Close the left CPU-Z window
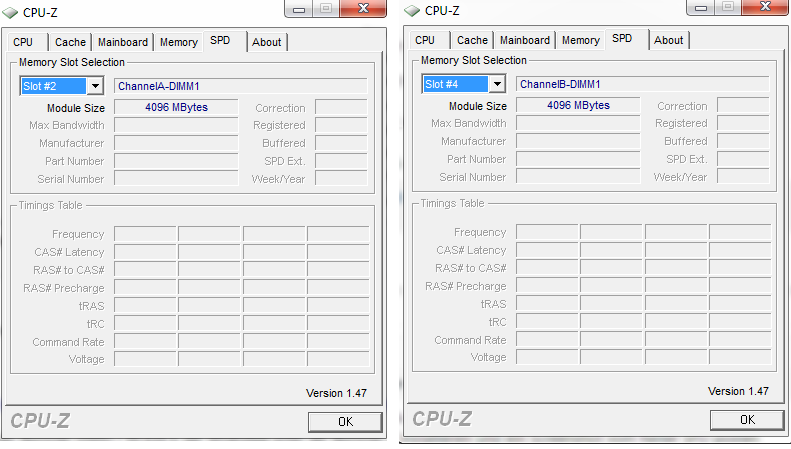Image resolution: width=791 pixels, height=449 pixels. point(363,9)
